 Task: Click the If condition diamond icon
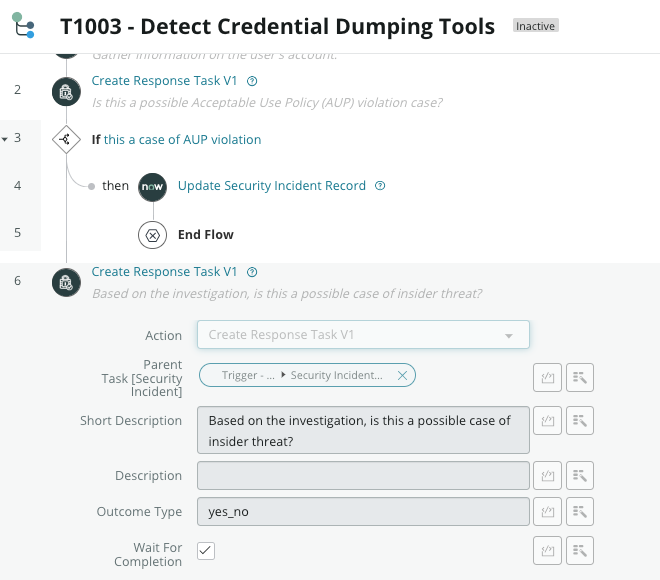[66, 139]
